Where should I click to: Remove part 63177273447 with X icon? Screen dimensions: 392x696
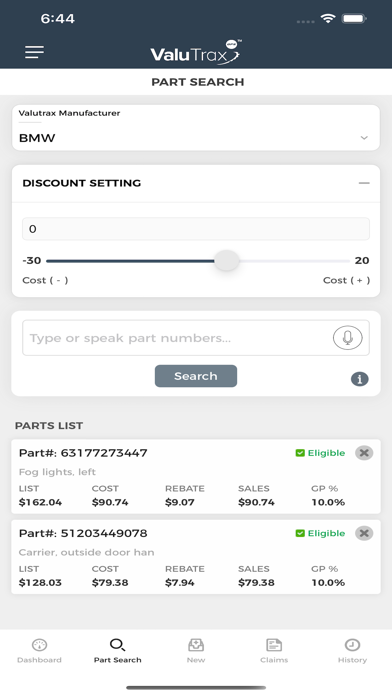(364, 453)
